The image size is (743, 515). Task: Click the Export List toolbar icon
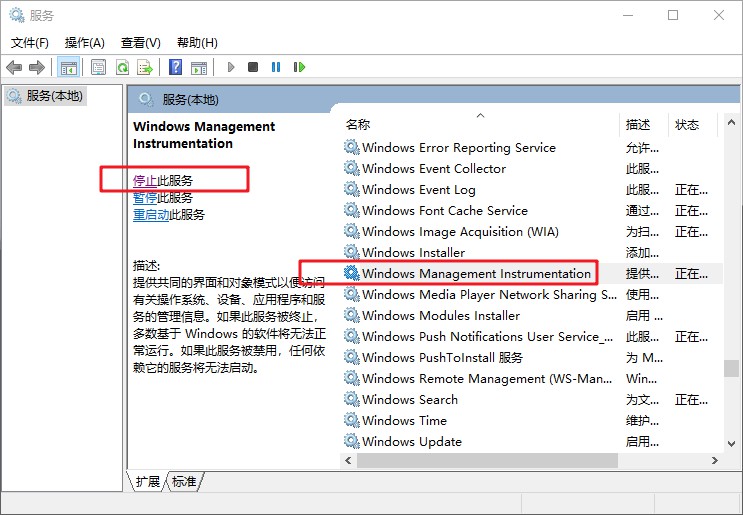coord(145,67)
